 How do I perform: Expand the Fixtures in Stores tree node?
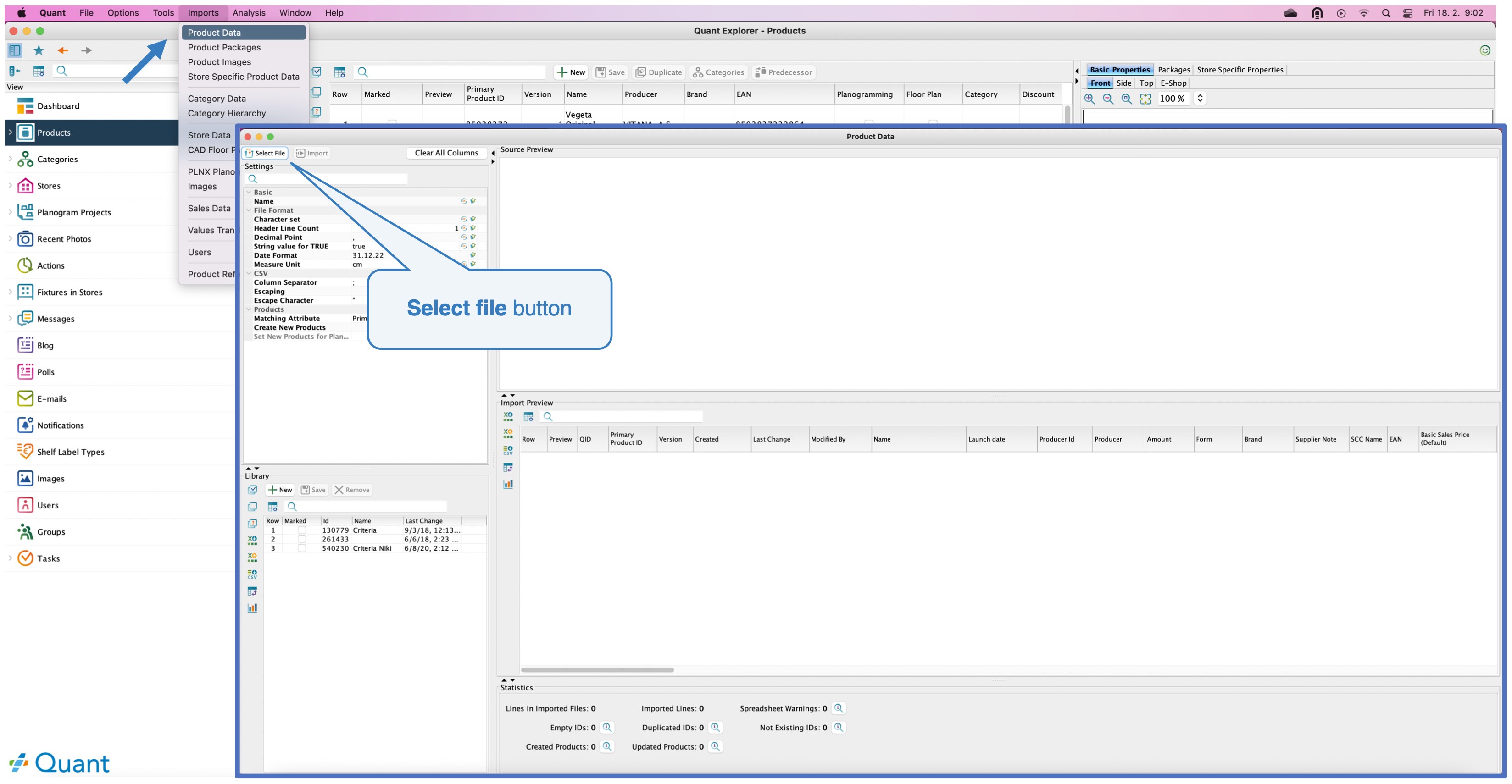[x=10, y=292]
